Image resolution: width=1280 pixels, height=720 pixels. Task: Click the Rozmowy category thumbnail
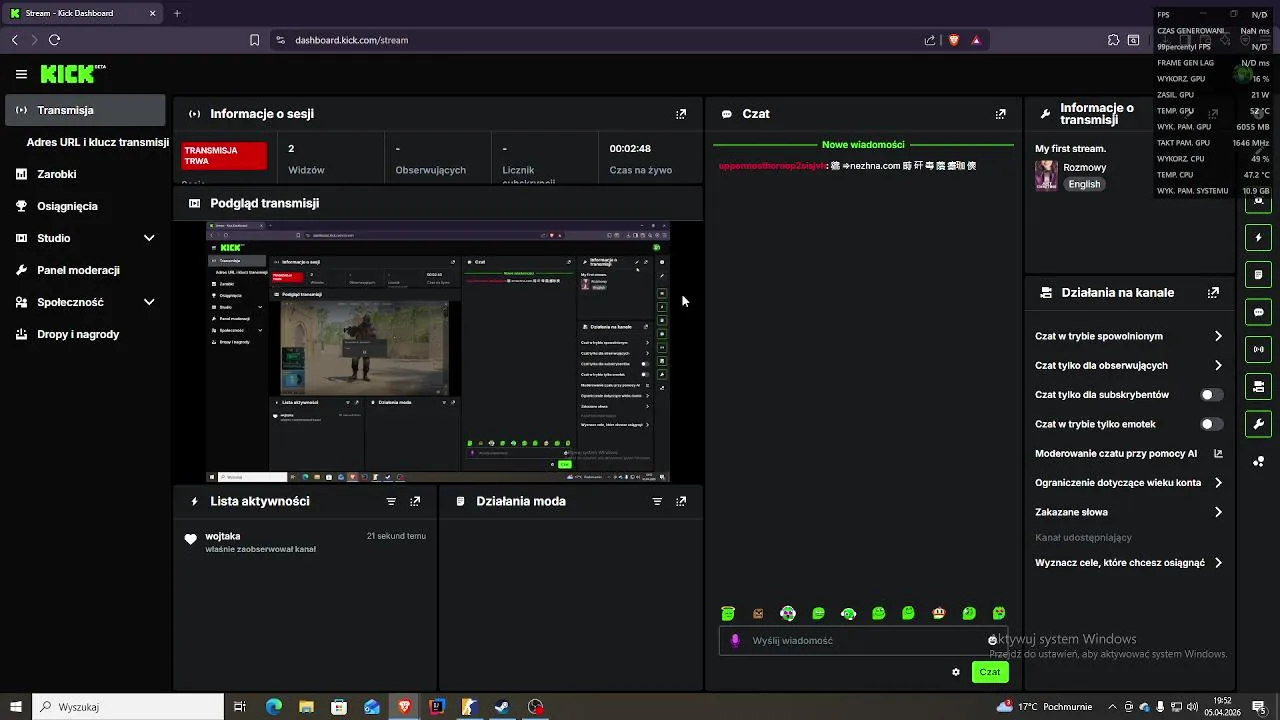[1046, 175]
